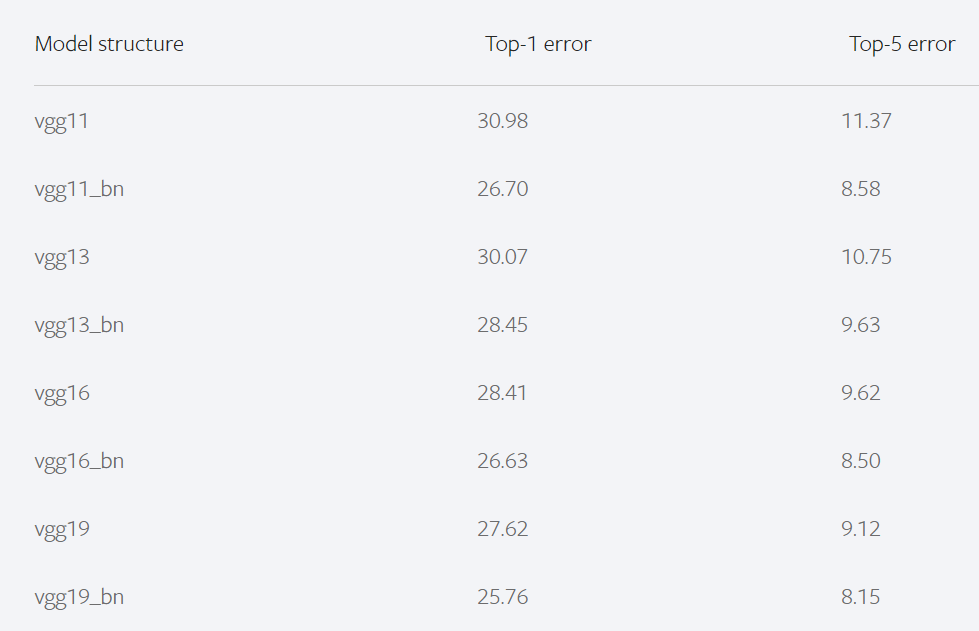This screenshot has width=979, height=631.
Task: Select the vgg16 model name
Action: pos(62,394)
